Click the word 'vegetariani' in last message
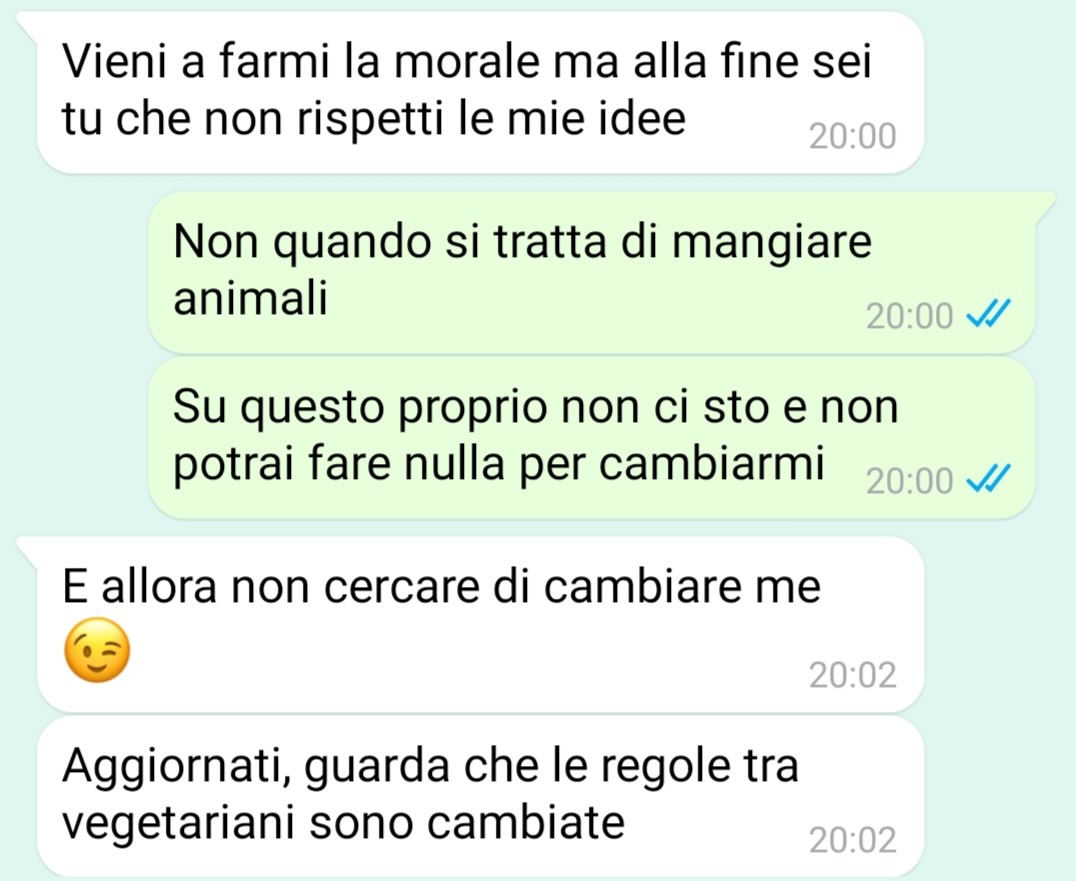 pyautogui.click(x=179, y=822)
